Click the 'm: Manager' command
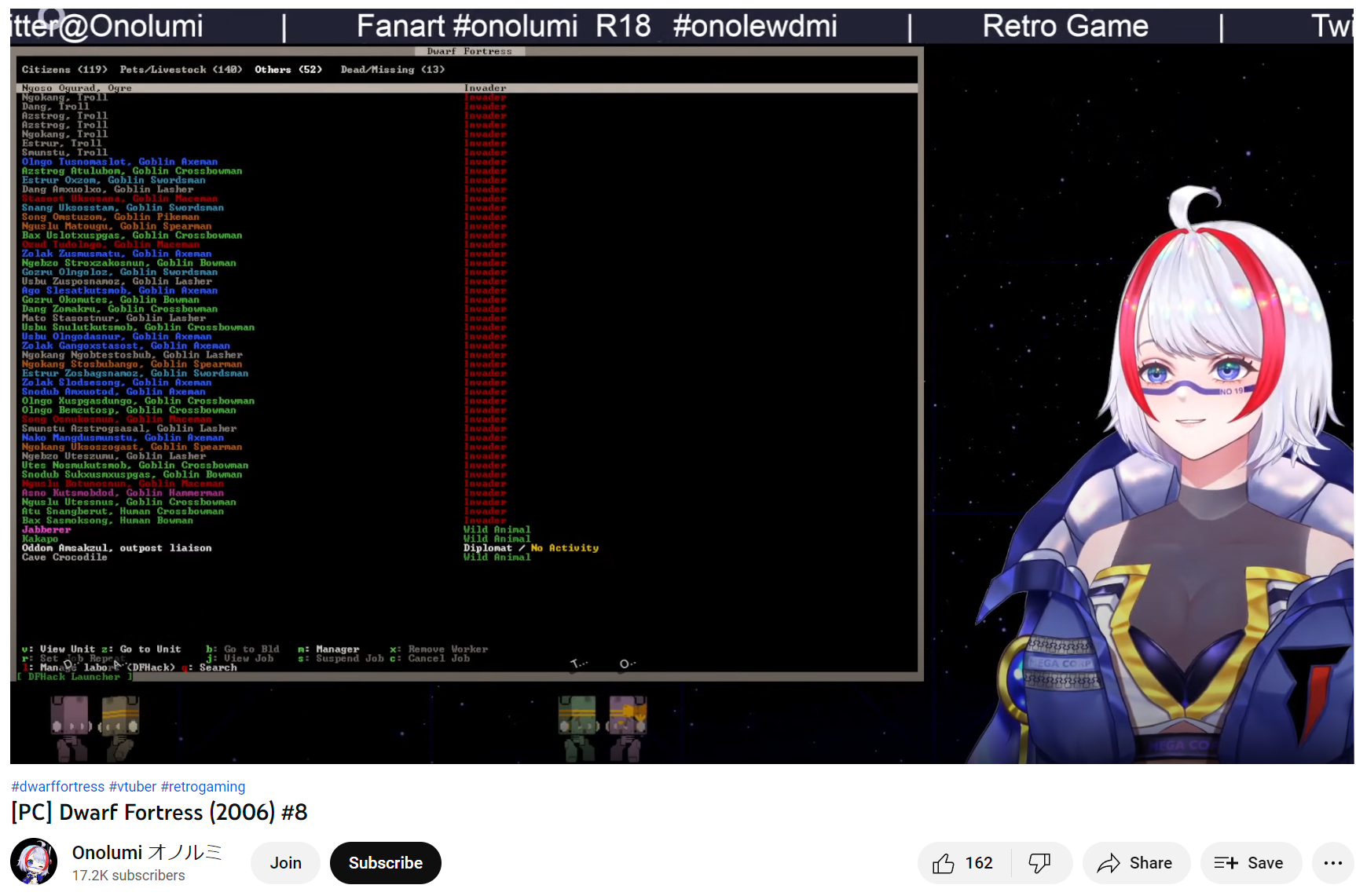 point(328,649)
